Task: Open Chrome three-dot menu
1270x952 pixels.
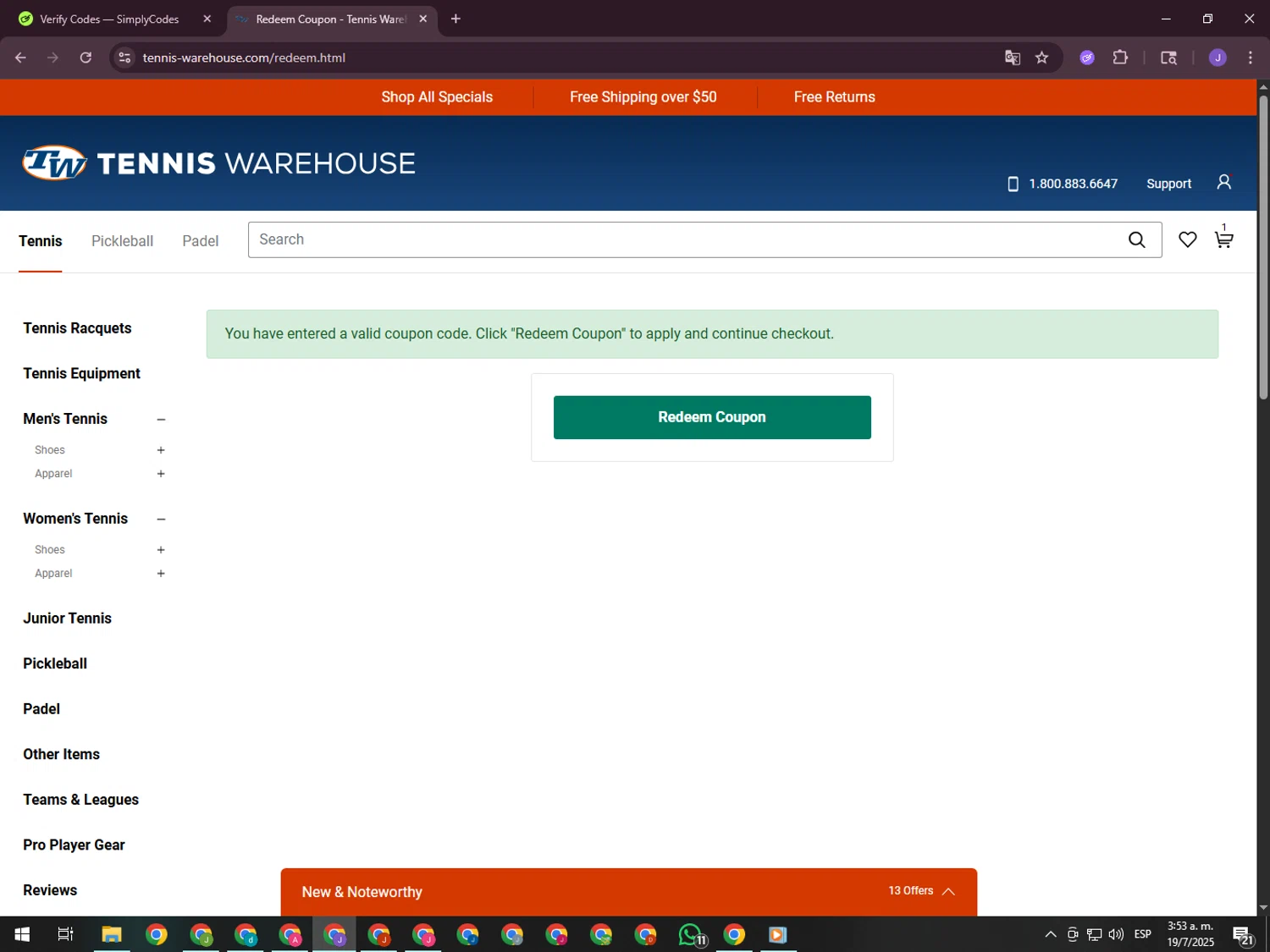Action: pos(1250,58)
